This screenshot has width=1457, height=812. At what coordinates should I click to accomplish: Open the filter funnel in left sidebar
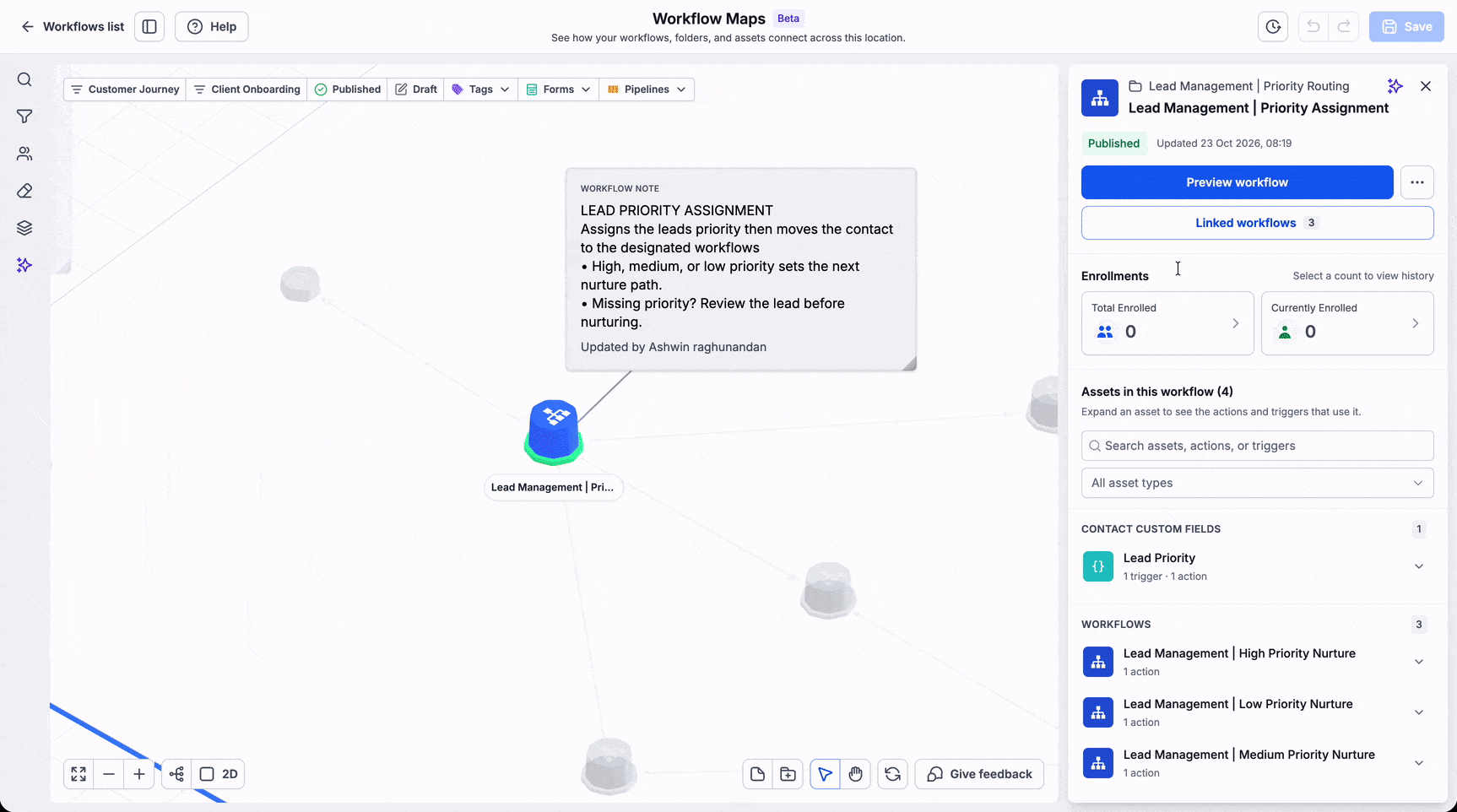[x=24, y=116]
